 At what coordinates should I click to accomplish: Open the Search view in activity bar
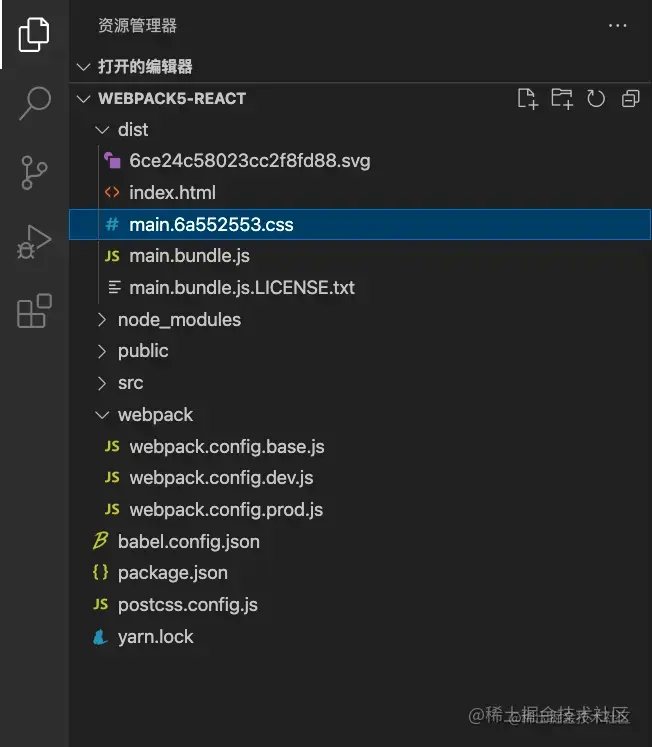click(x=35, y=103)
